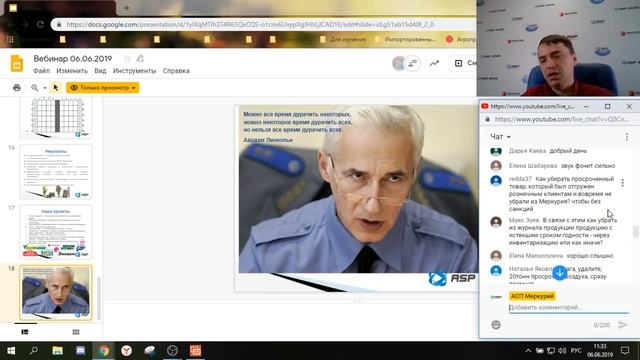Open the Вид menu
640x360 pixels.
(100, 71)
